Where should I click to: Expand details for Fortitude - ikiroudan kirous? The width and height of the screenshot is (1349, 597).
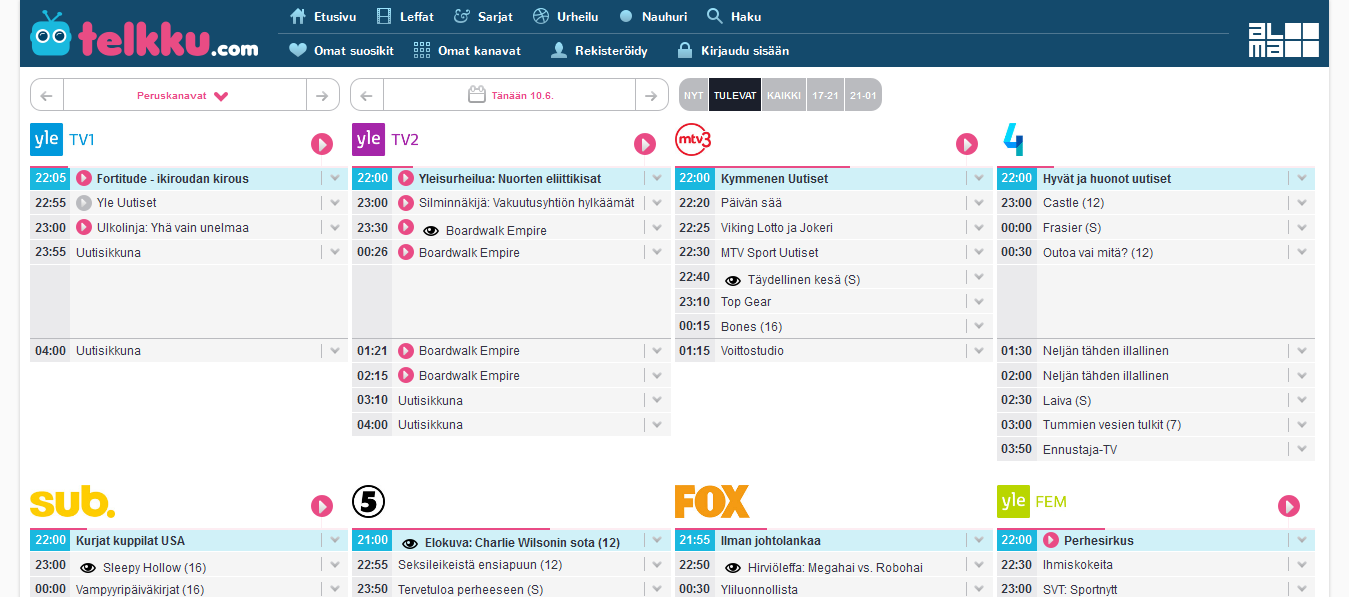334,177
